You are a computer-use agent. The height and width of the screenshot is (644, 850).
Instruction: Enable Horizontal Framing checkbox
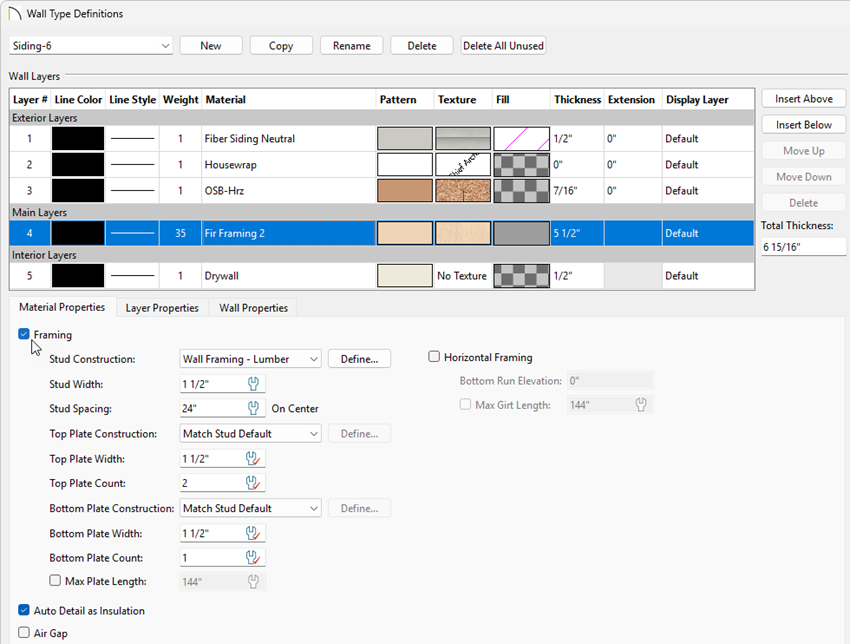[x=434, y=357]
